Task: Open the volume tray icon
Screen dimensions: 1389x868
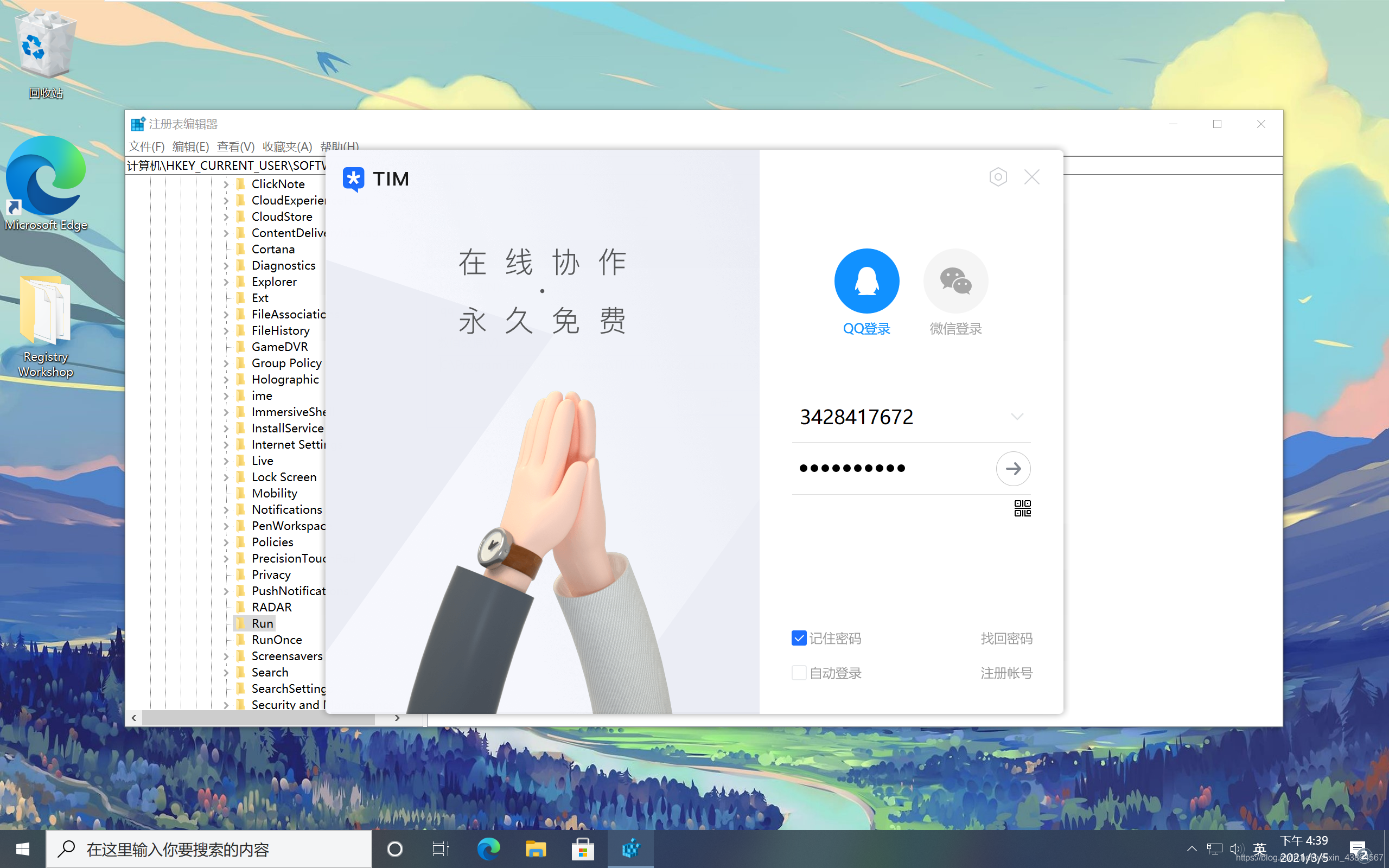Action: 1237,849
